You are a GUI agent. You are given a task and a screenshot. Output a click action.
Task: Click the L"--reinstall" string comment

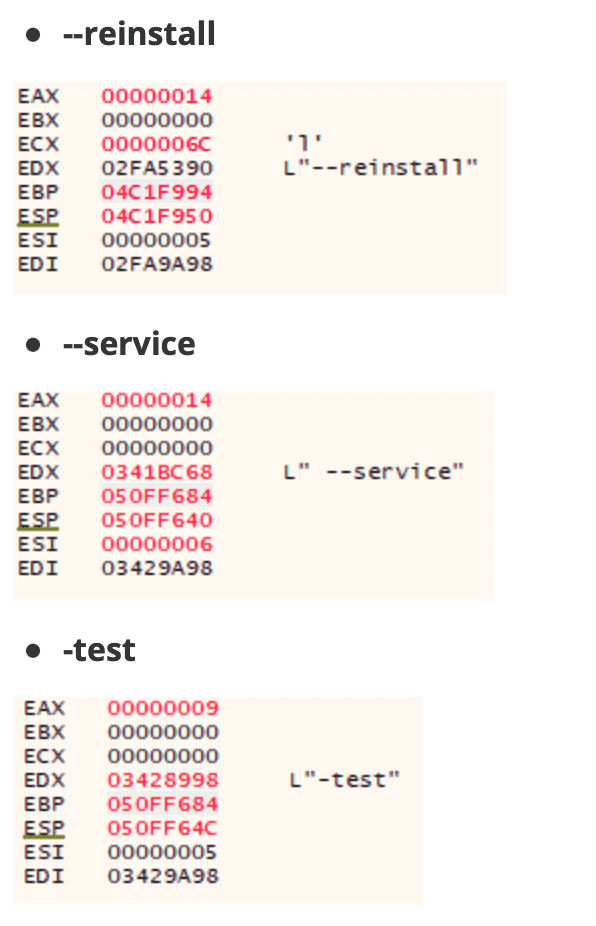380,168
